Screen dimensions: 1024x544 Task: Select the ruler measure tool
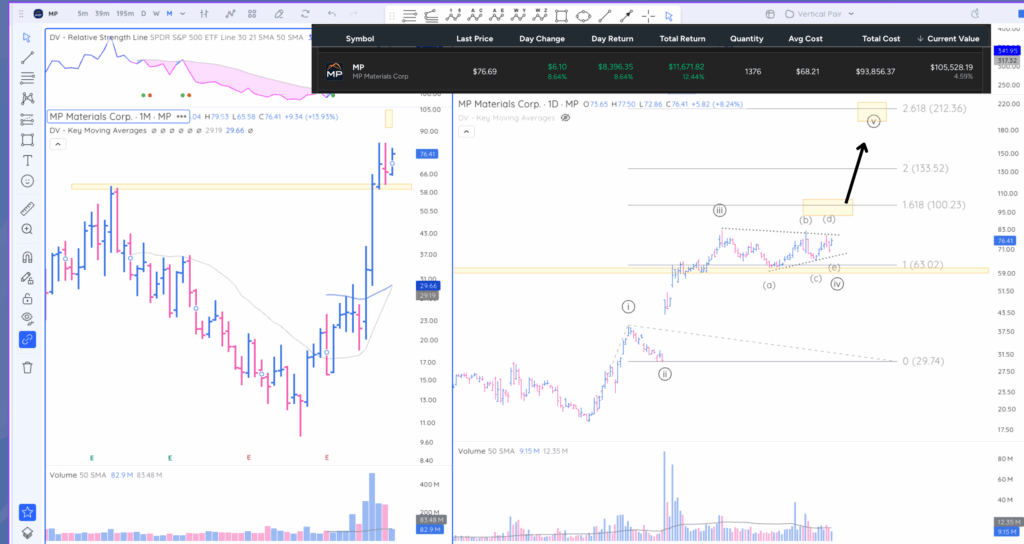27,210
